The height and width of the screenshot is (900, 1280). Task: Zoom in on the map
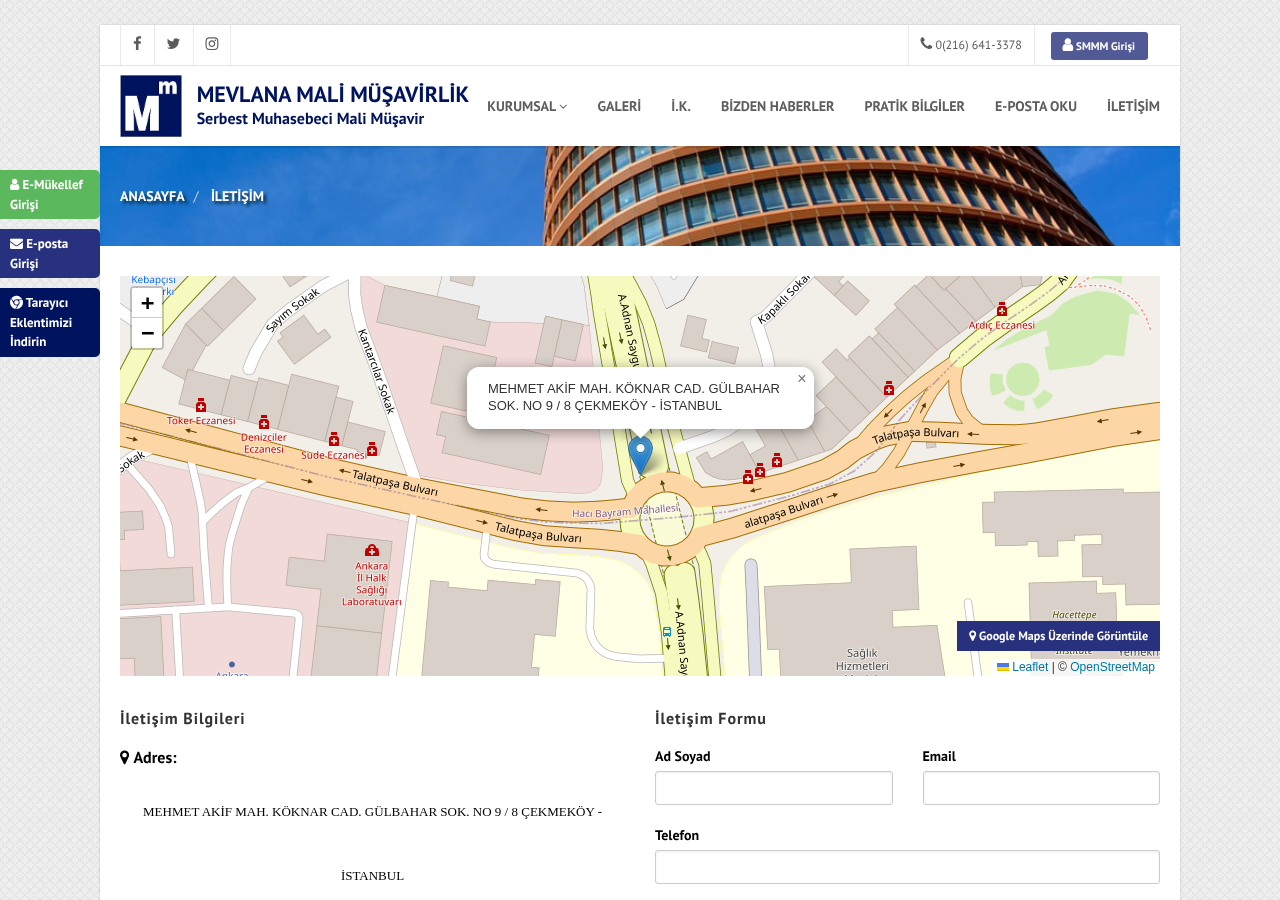tap(147, 303)
